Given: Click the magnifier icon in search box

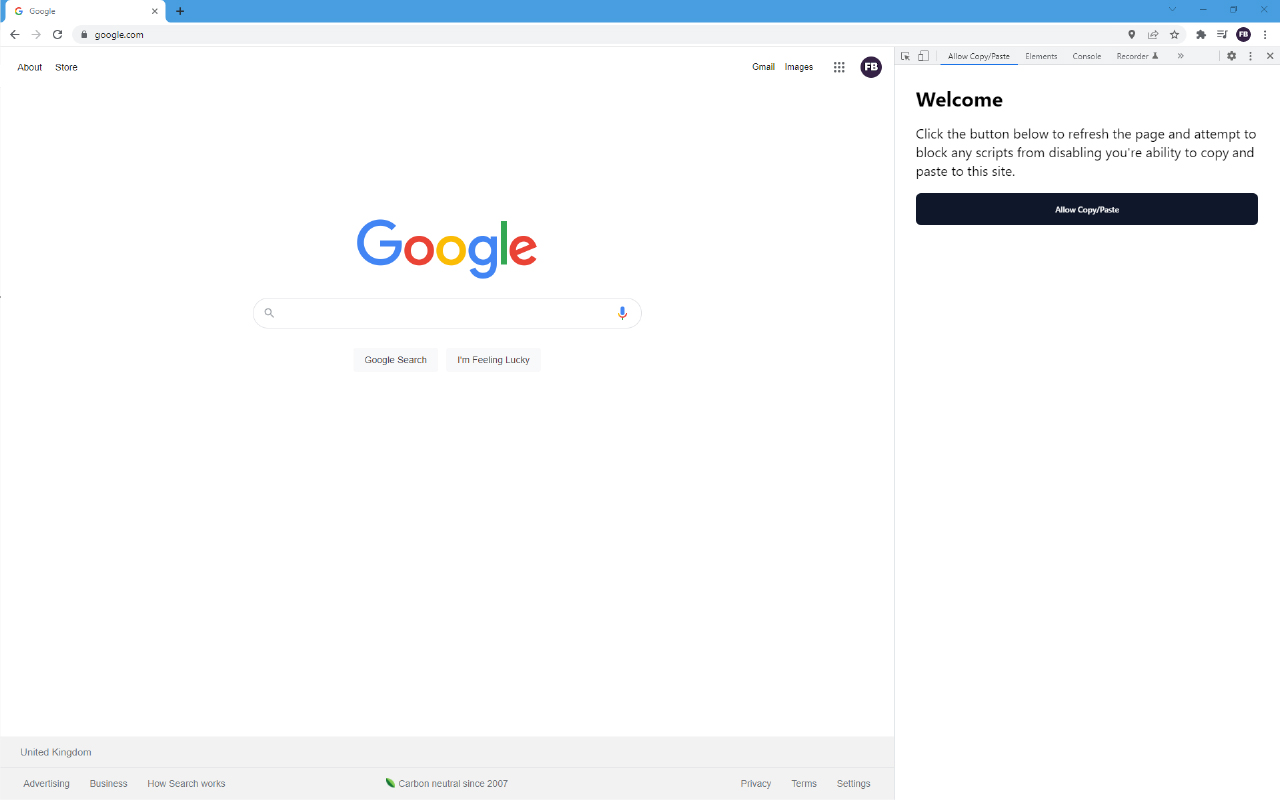Looking at the screenshot, I should click(269, 313).
